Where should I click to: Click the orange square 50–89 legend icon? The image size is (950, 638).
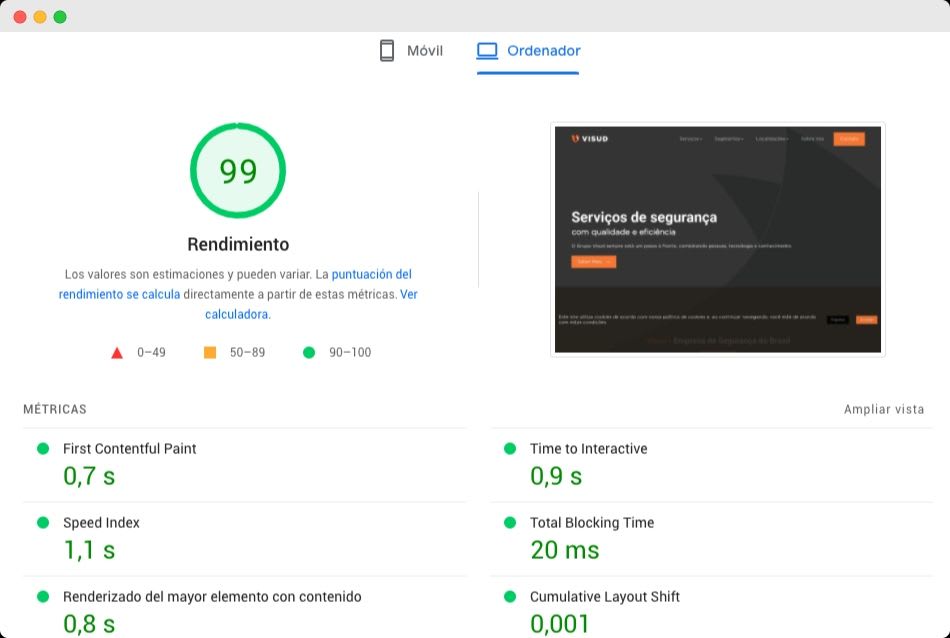point(210,353)
